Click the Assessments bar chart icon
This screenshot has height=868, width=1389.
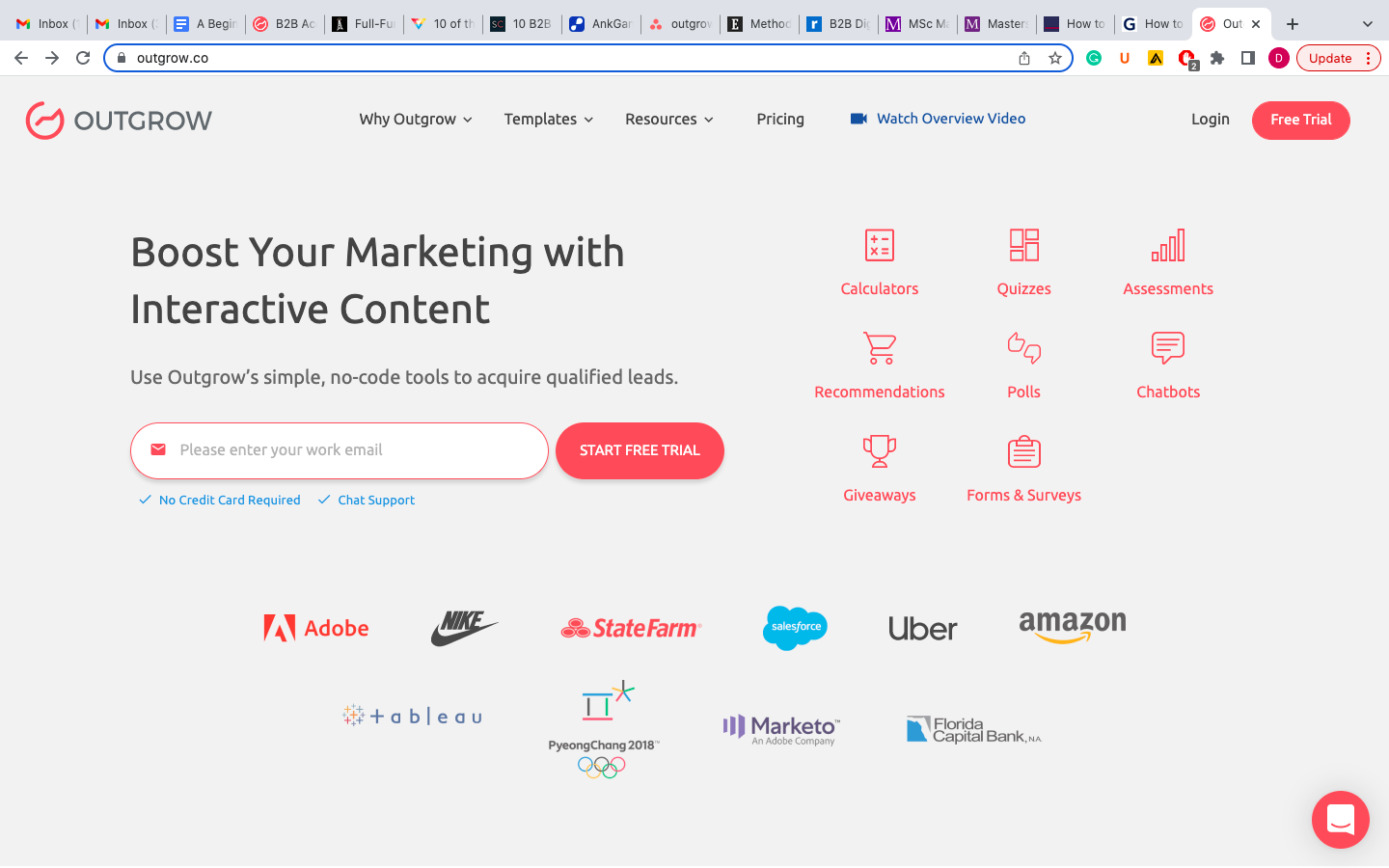point(1167,246)
